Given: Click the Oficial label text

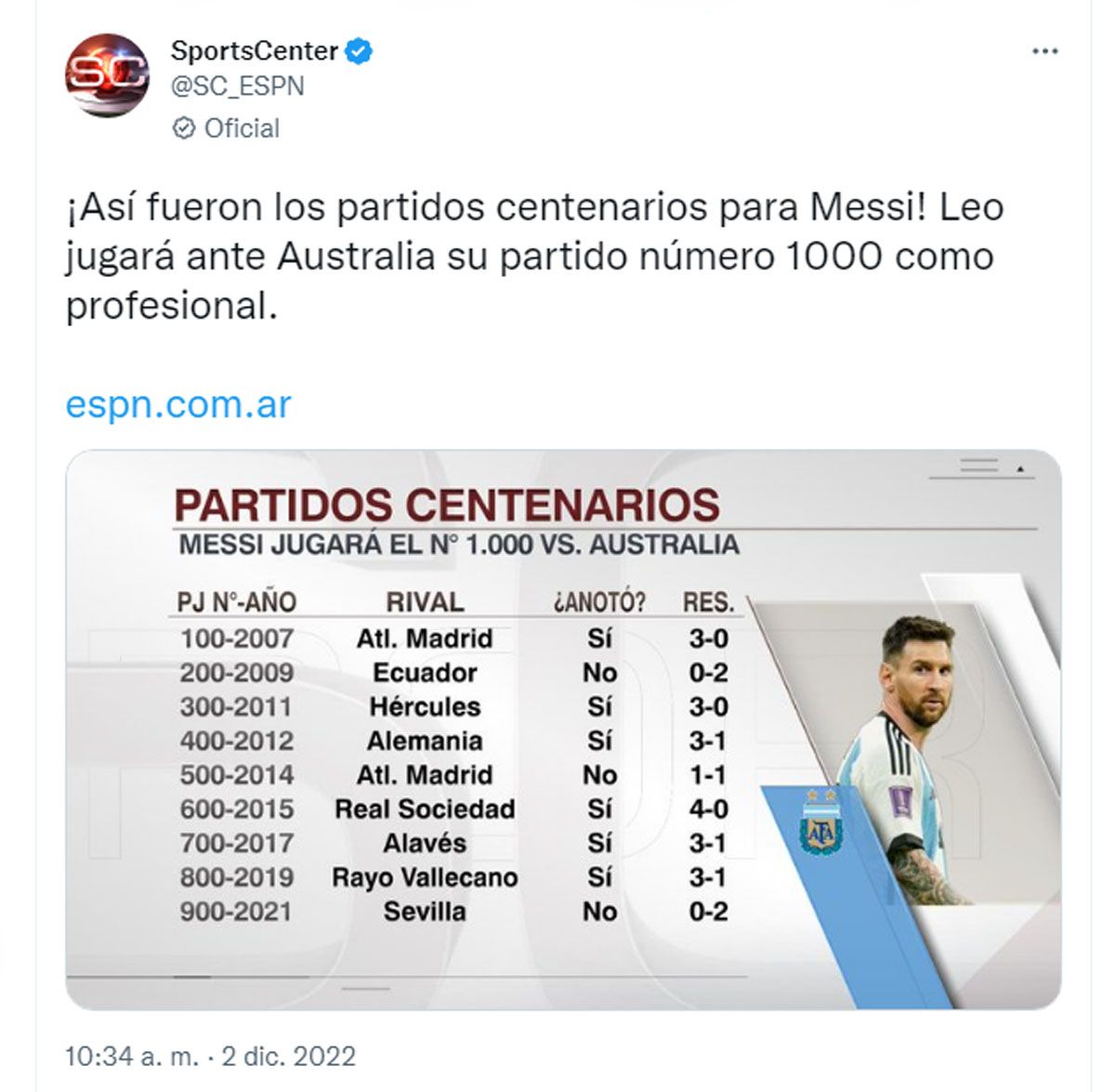Looking at the screenshot, I should pyautogui.click(x=242, y=128).
